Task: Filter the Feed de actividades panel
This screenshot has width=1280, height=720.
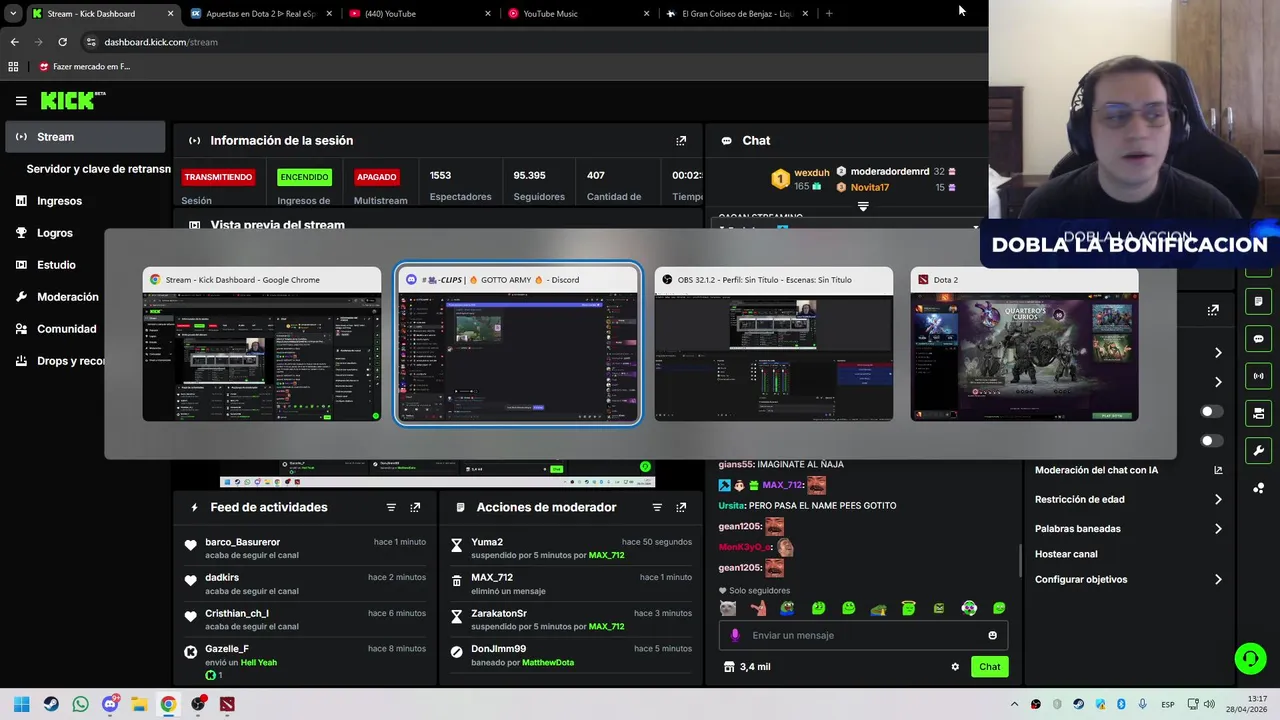Action: [x=391, y=508]
